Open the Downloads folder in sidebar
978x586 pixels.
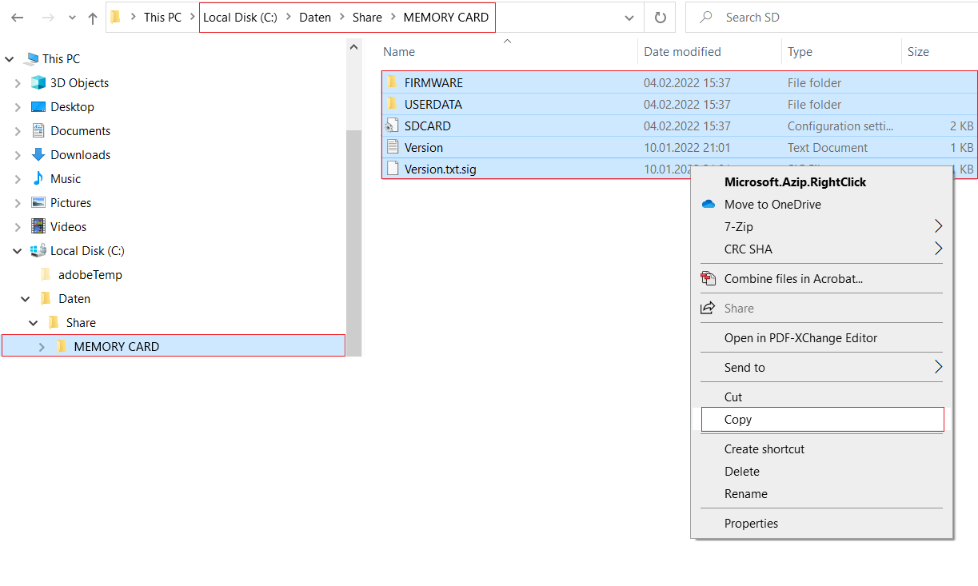[80, 155]
